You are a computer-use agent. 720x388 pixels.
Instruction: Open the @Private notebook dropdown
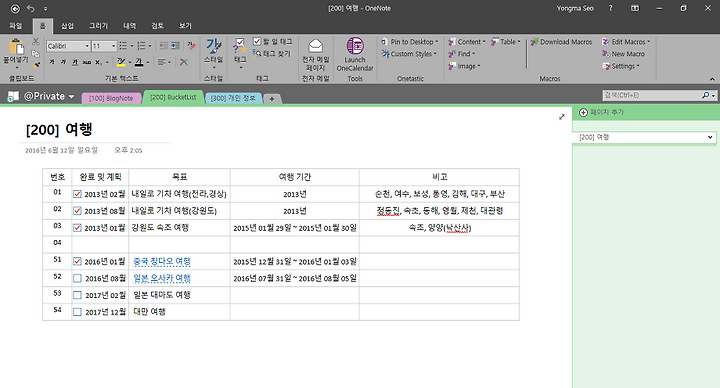[71, 96]
